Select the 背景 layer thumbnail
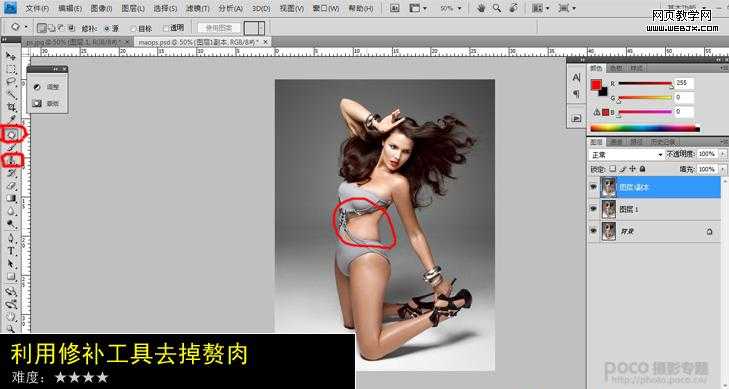The height and width of the screenshot is (389, 729). 608,231
